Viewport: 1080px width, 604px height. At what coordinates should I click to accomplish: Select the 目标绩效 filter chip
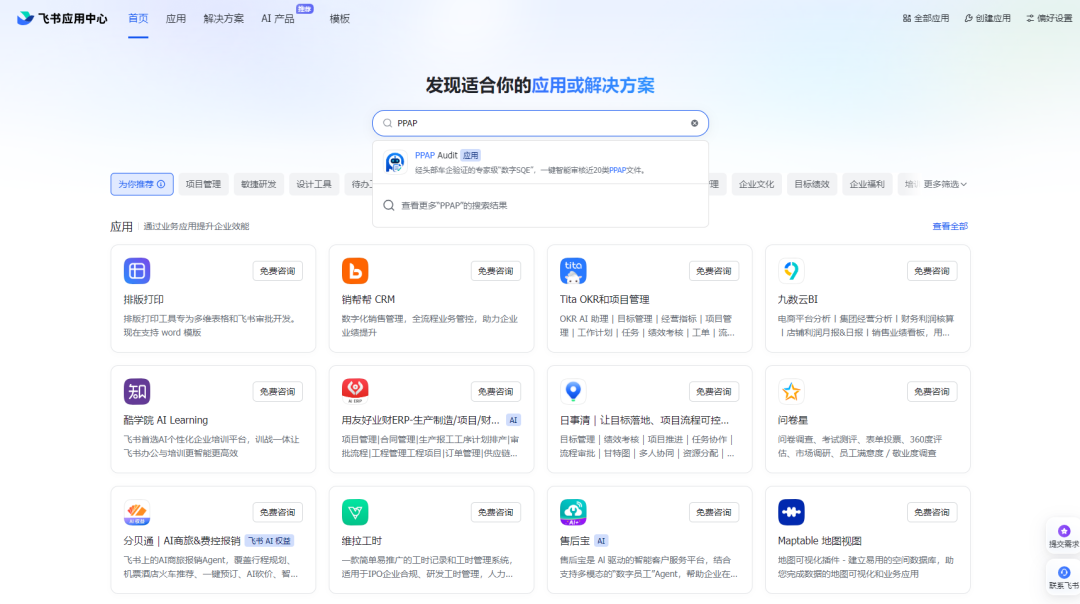pyautogui.click(x=811, y=184)
